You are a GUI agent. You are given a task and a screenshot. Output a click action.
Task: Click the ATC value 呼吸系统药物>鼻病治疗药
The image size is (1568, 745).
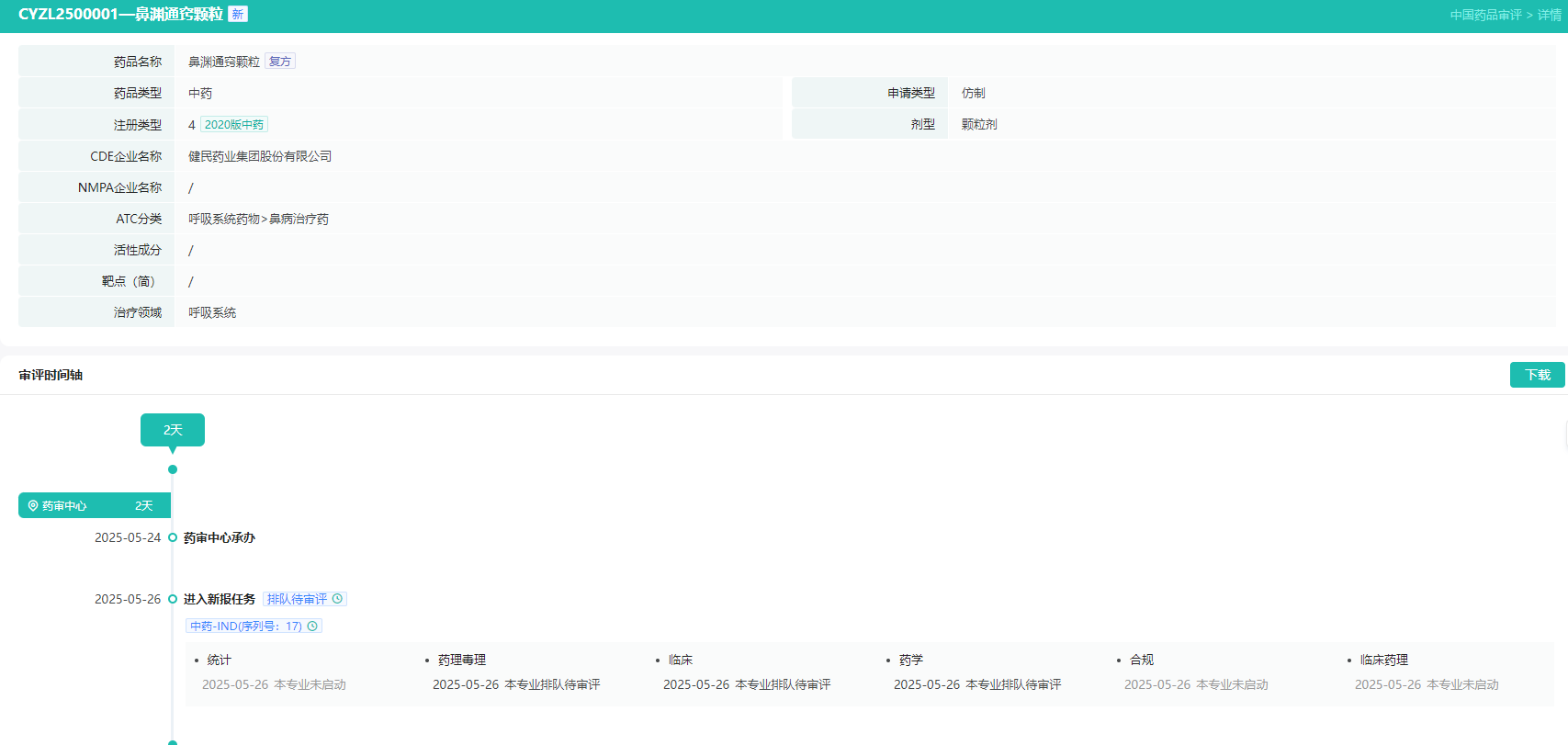point(258,219)
